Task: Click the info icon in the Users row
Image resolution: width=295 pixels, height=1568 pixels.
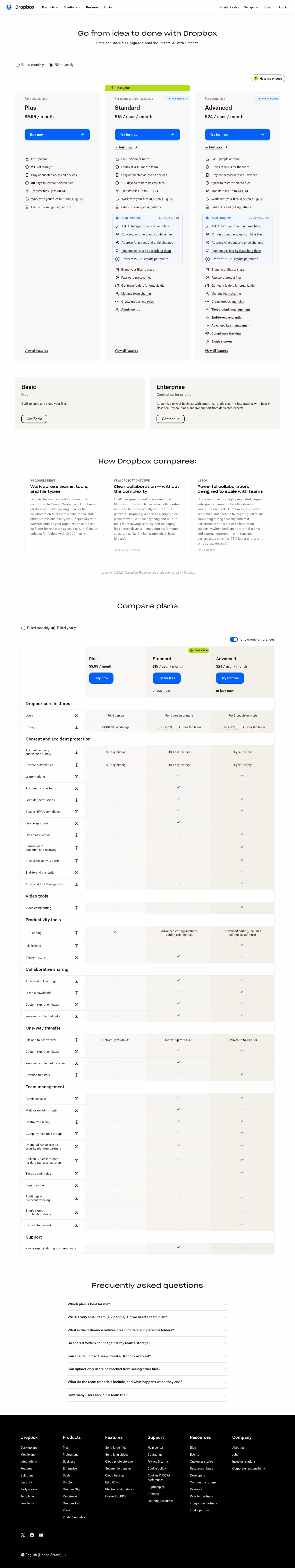Action: pos(76,715)
